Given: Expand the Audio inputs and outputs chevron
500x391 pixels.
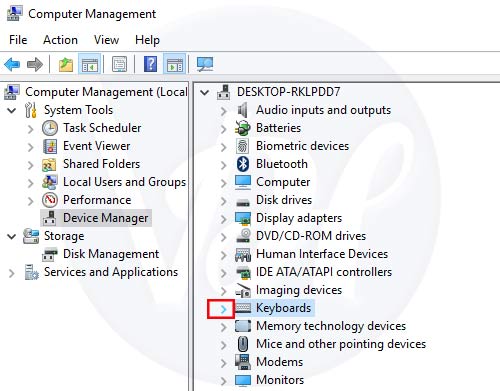Looking at the screenshot, I should (x=224, y=111).
